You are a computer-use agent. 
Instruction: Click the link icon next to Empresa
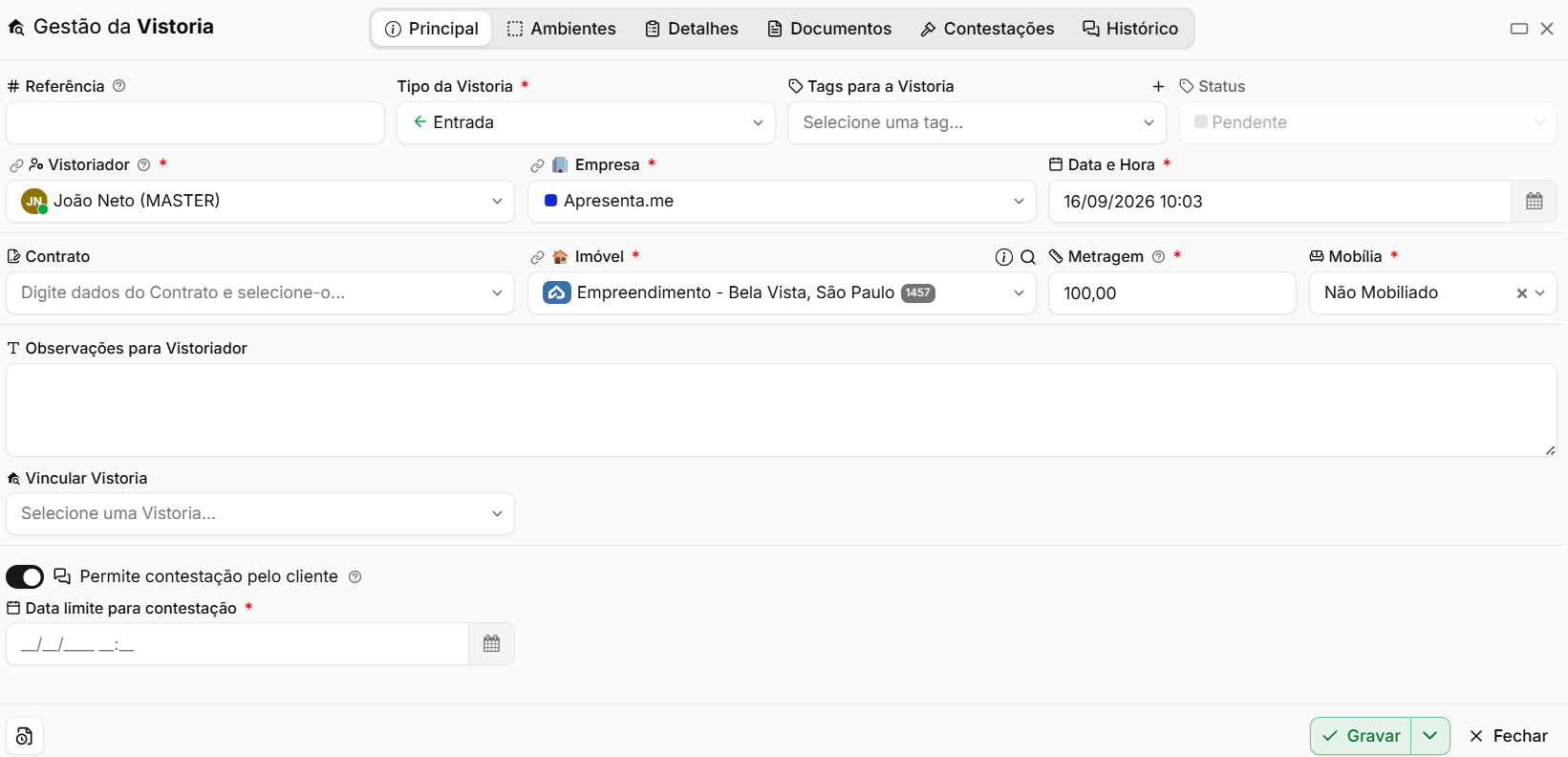(538, 165)
